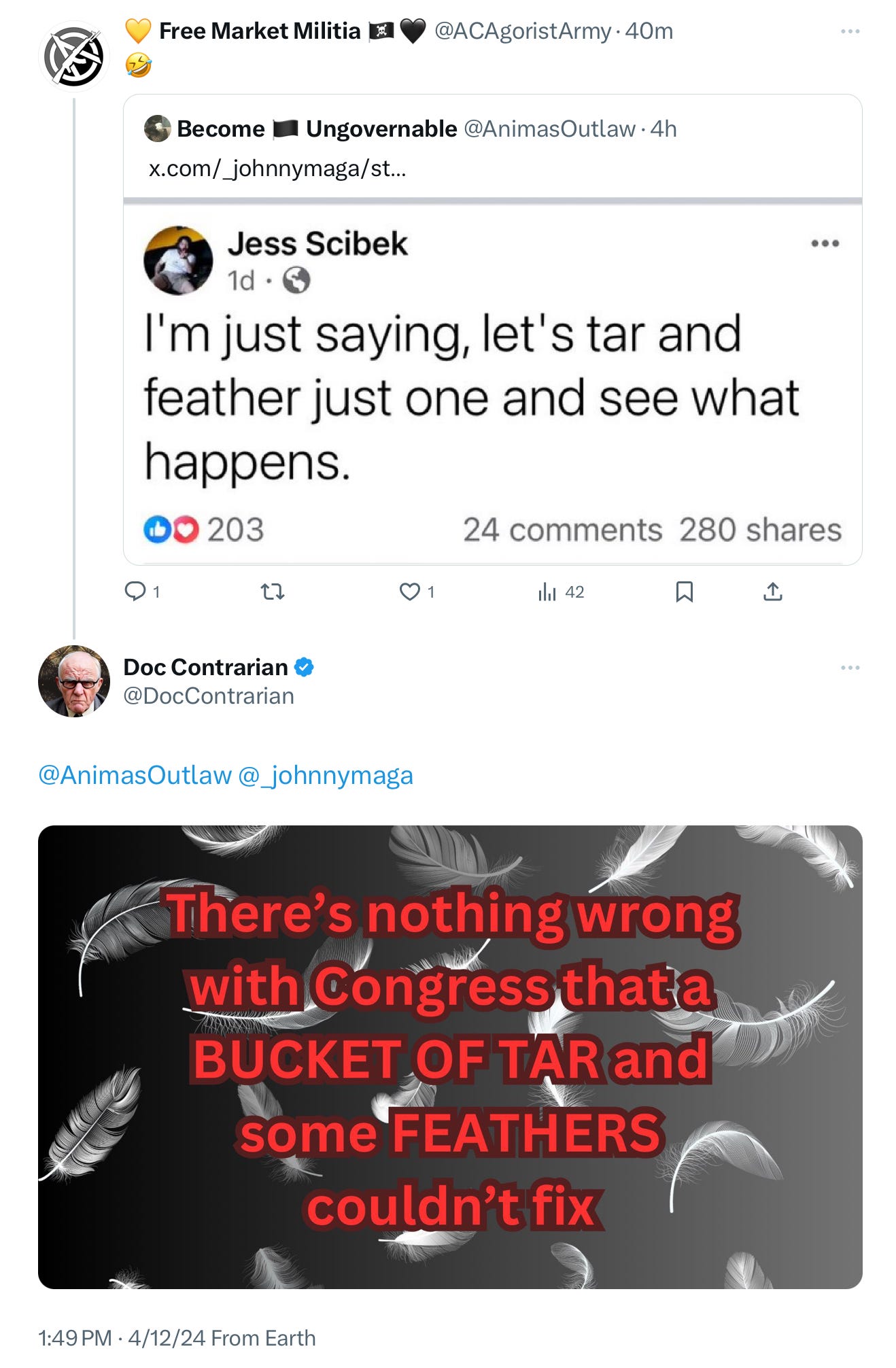Repost the Free Market Militia tweet
896x1368 pixels.
pyautogui.click(x=273, y=592)
